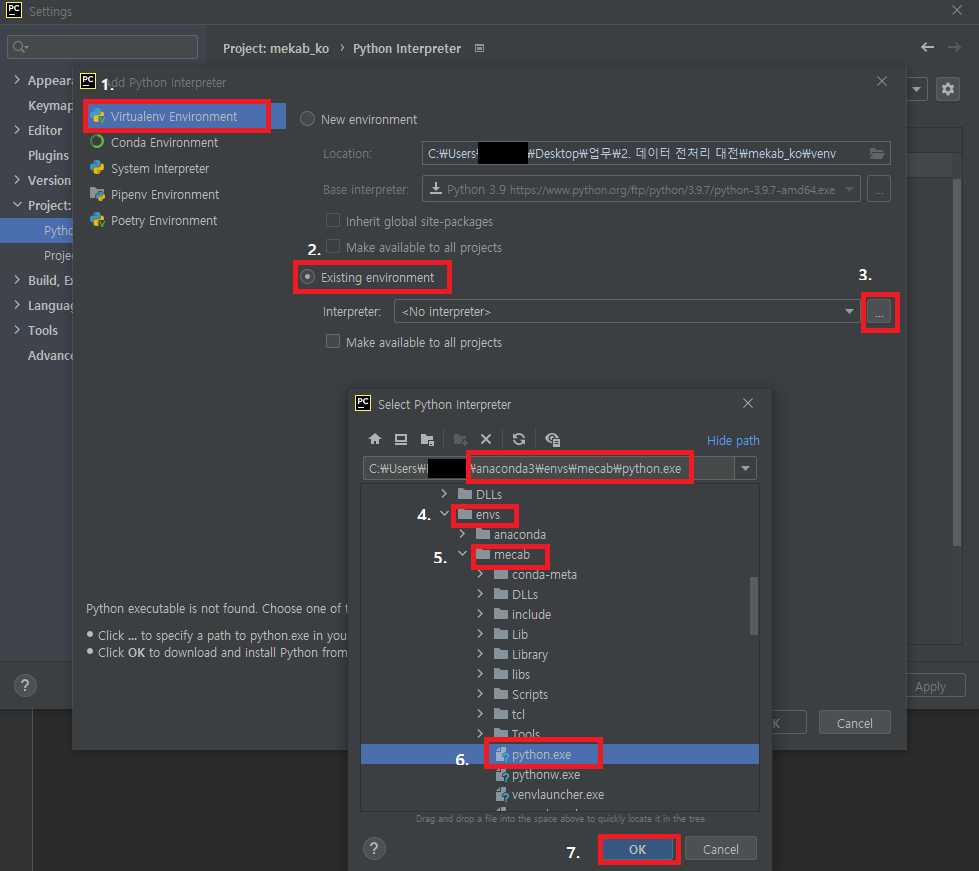Image resolution: width=979 pixels, height=871 pixels.
Task: Click browse button next to Interpreter field
Action: tap(879, 312)
